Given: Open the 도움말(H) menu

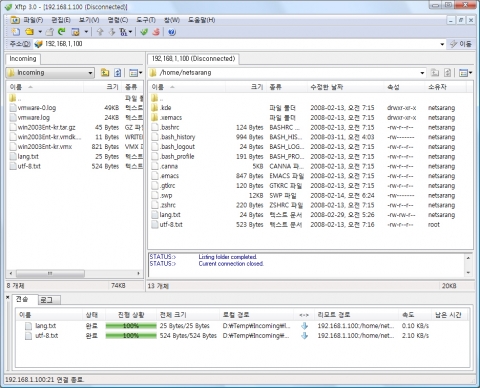Looking at the screenshot, I should pos(201,20).
